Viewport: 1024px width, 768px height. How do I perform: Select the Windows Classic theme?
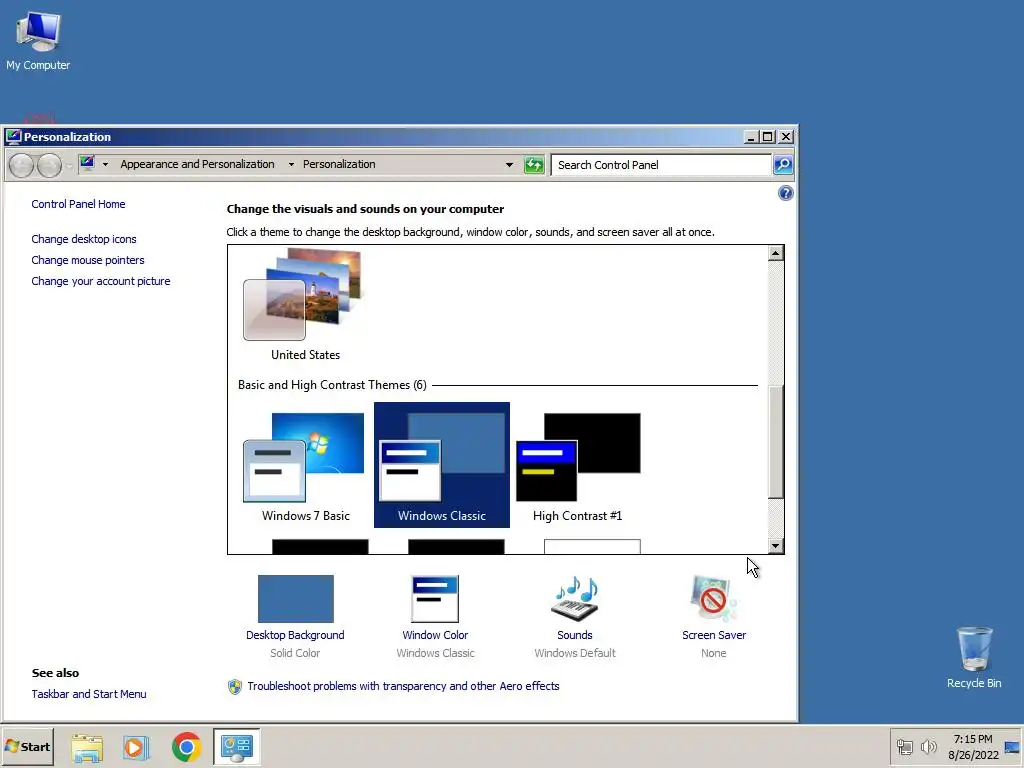click(x=441, y=465)
